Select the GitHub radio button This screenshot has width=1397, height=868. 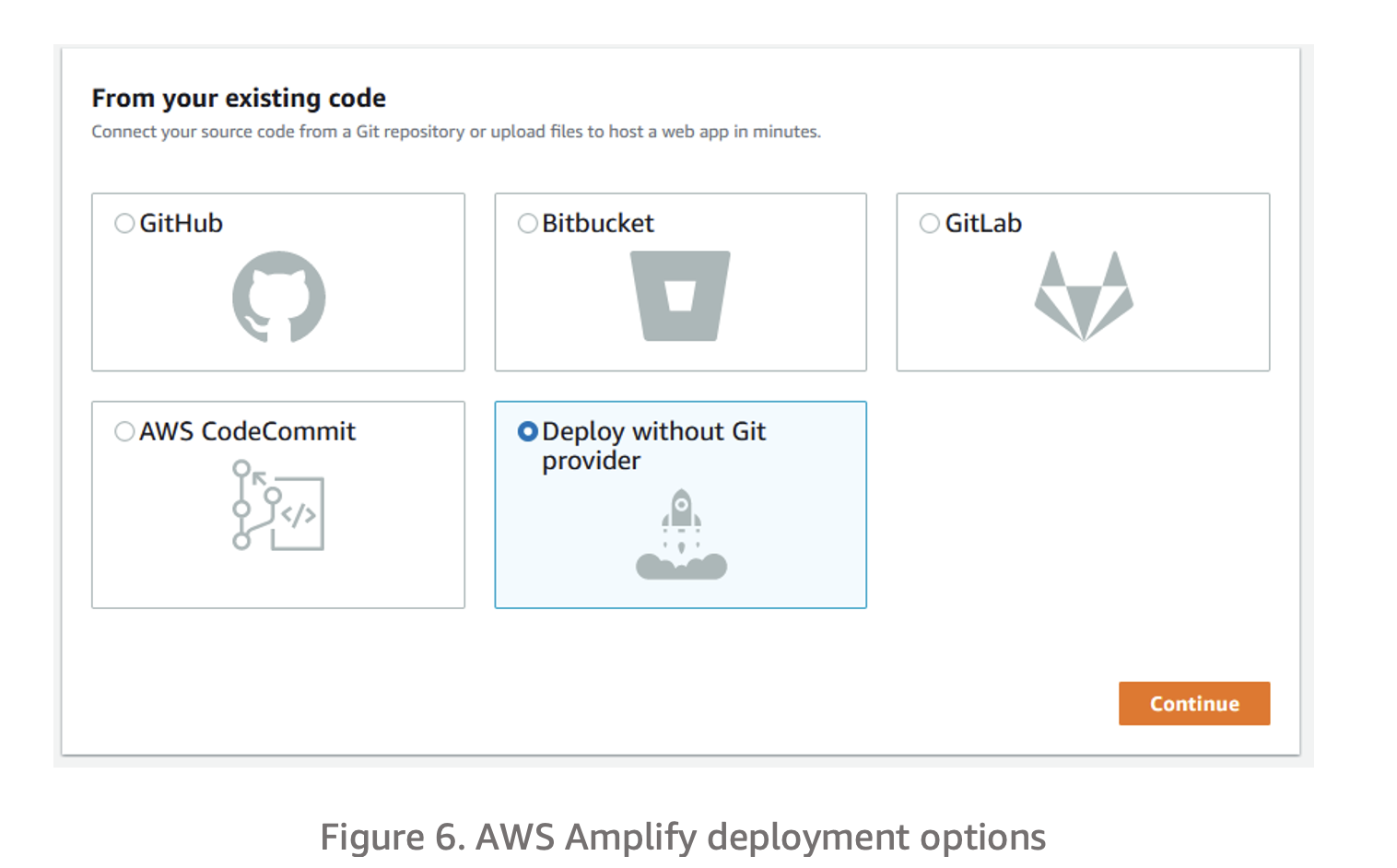click(x=124, y=224)
